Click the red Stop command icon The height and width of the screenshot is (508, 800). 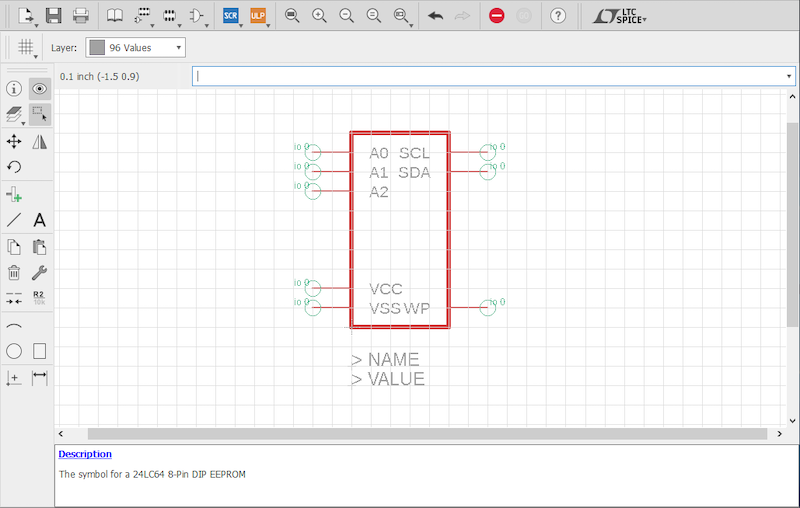496,16
